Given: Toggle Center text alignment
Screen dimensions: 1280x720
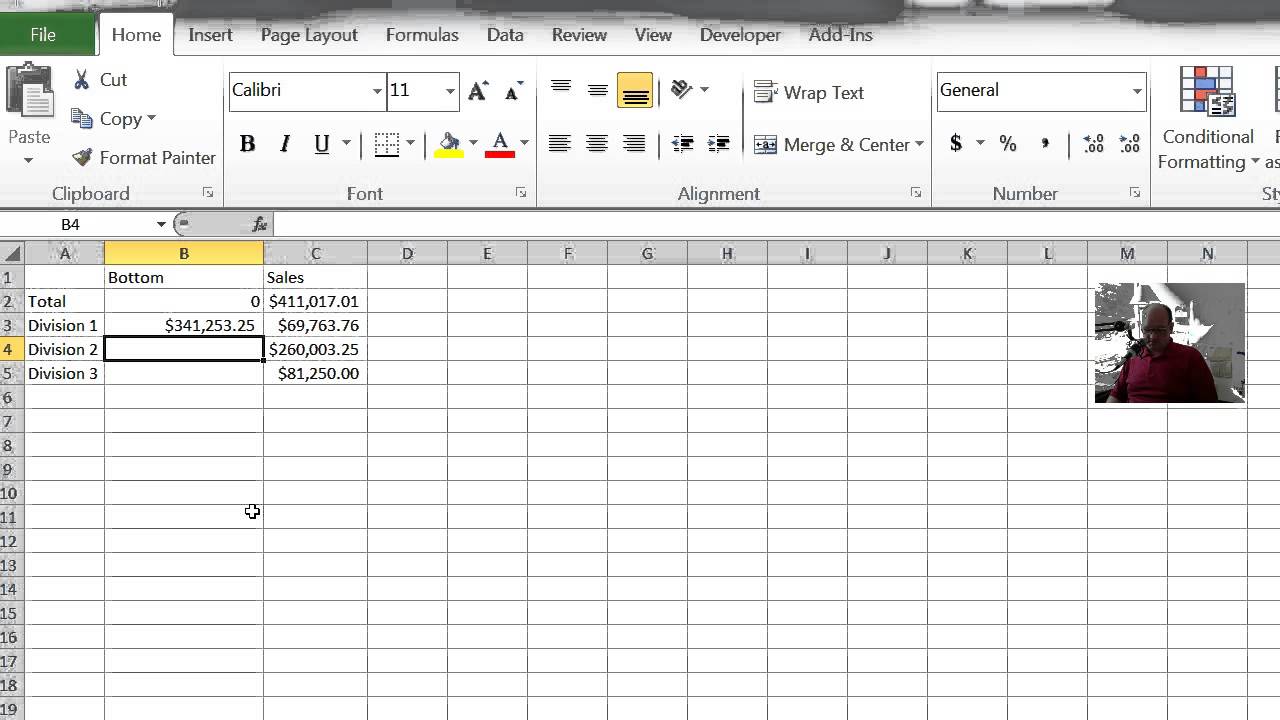Looking at the screenshot, I should (597, 144).
